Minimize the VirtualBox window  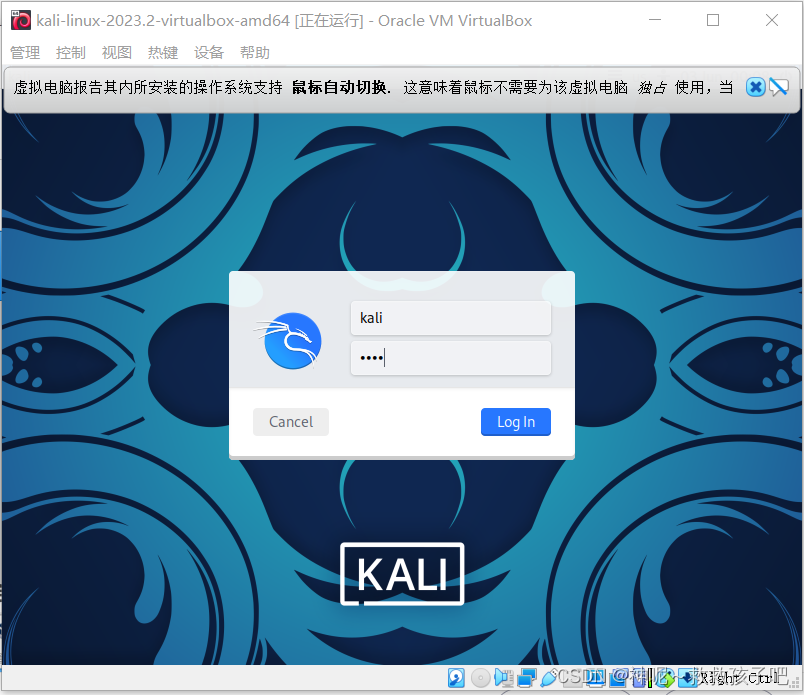click(655, 20)
